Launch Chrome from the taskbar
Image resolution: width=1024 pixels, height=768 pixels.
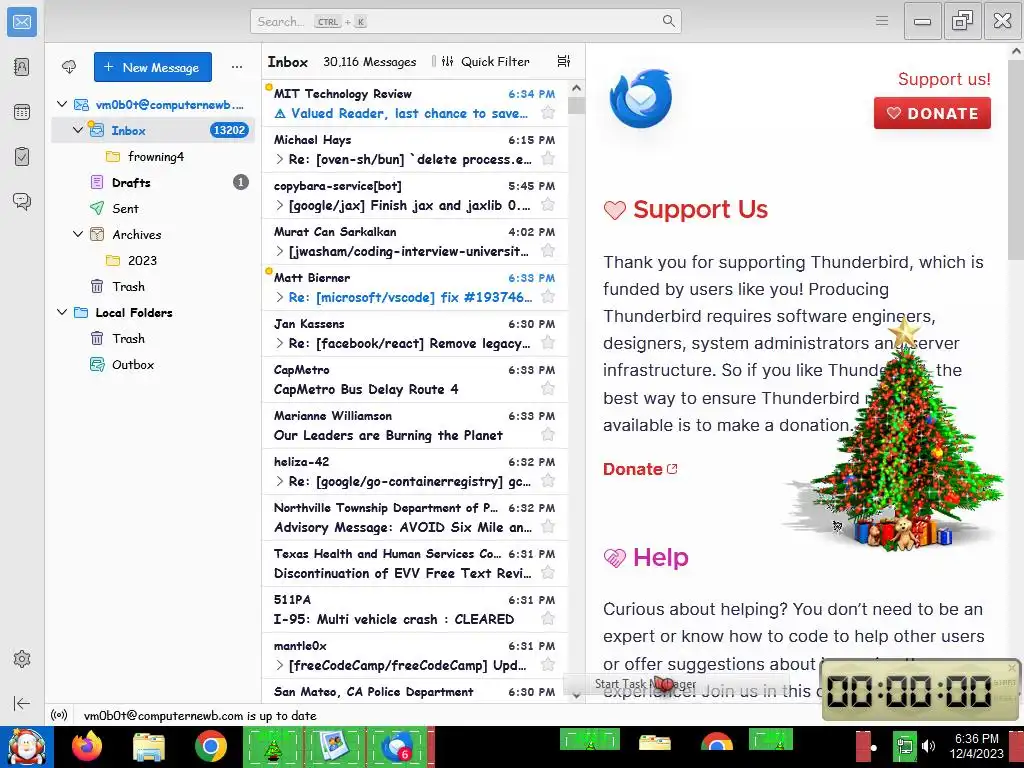[210, 746]
